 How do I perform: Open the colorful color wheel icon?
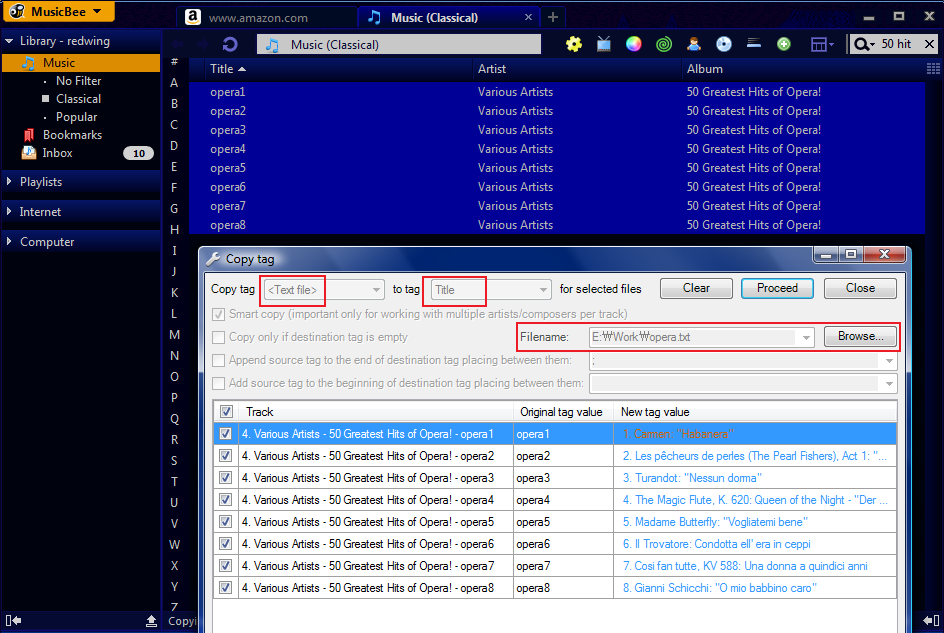(x=633, y=44)
